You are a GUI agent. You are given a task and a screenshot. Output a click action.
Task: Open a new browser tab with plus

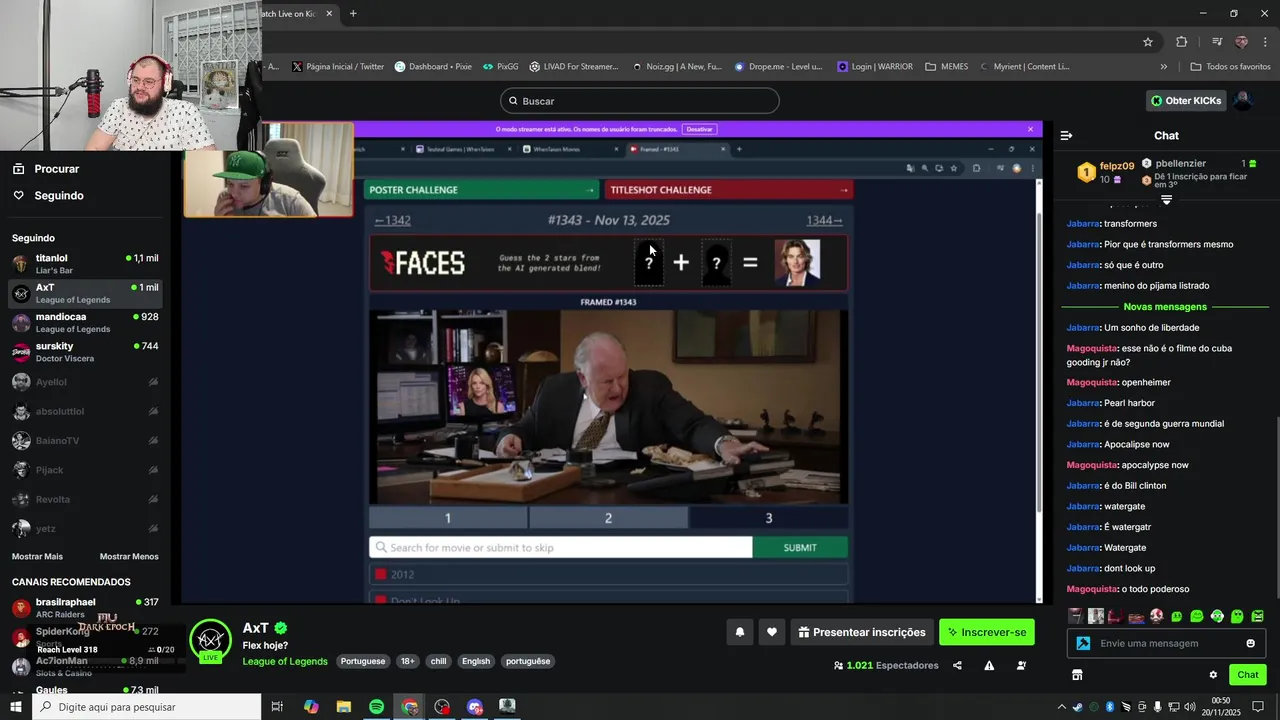pyautogui.click(x=353, y=13)
